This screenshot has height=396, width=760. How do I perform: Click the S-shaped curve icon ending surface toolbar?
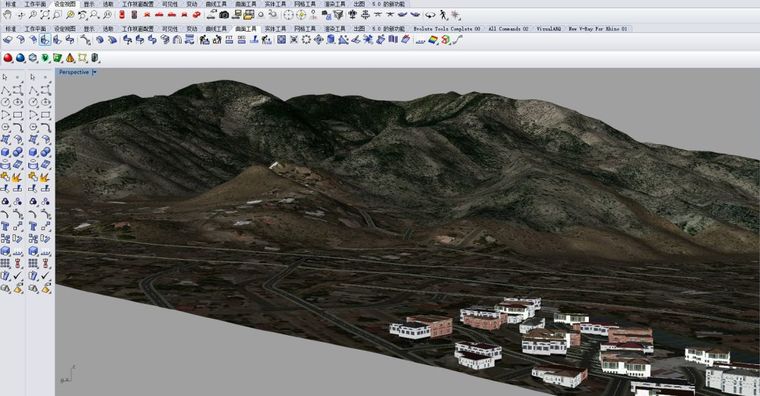pyautogui.click(x=458, y=40)
